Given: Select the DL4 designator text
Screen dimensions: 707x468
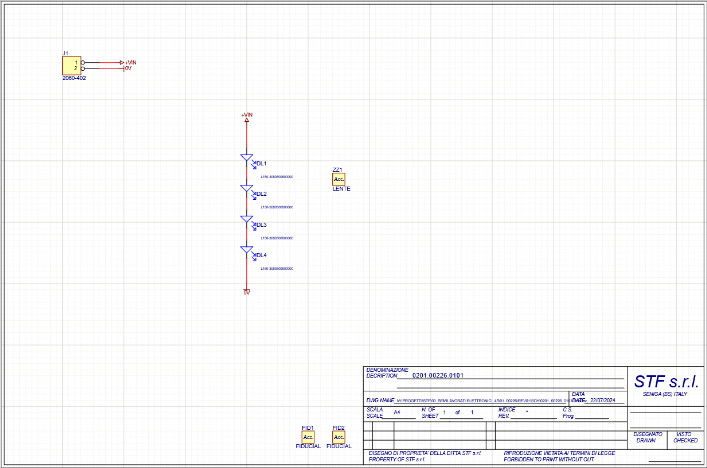Looking at the screenshot, I should [262, 255].
